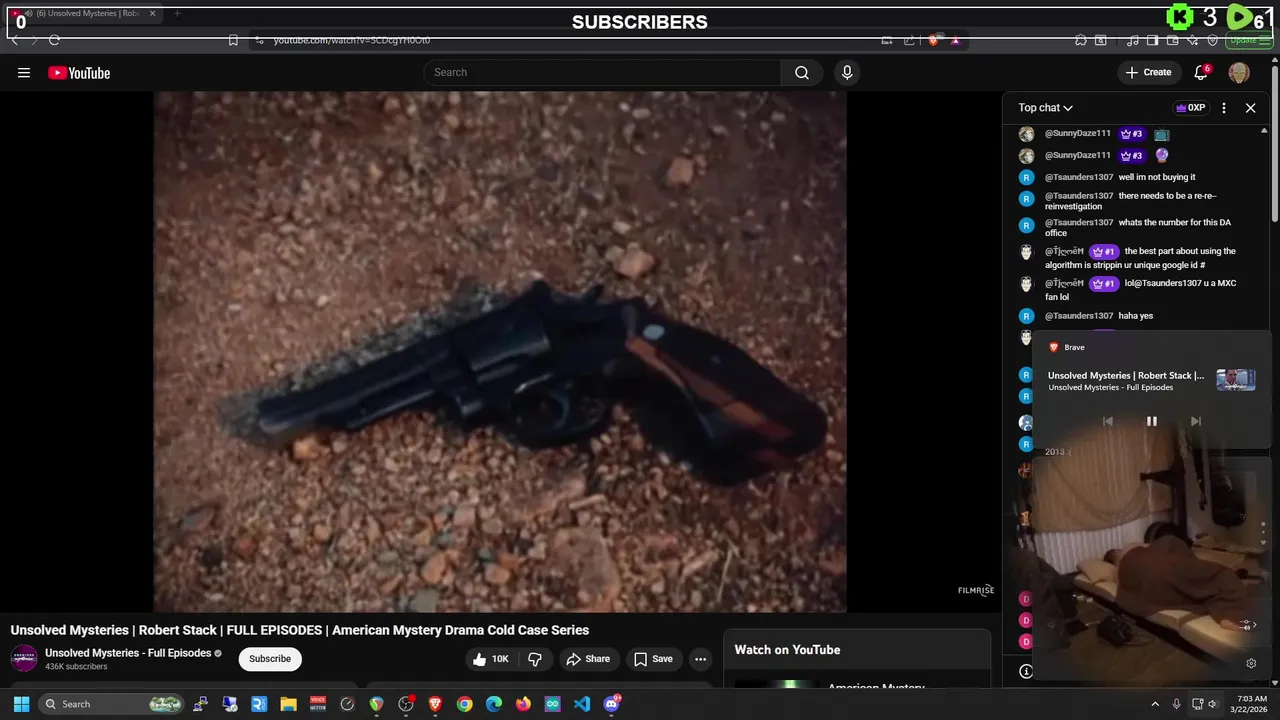The width and height of the screenshot is (1280, 720).
Task: Bookmark this page in address bar
Action: tap(233, 40)
